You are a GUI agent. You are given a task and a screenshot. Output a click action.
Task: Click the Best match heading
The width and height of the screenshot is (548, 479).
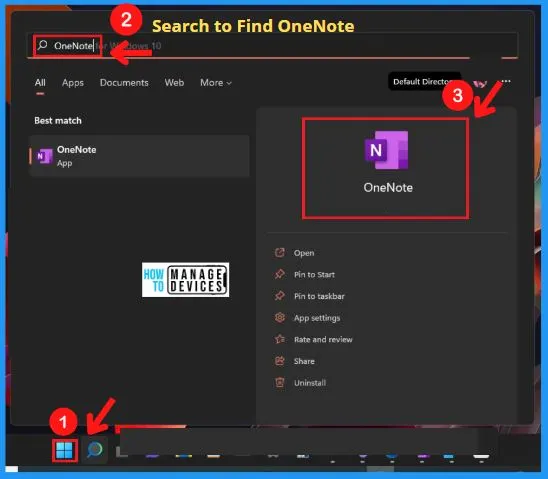pyautogui.click(x=58, y=121)
